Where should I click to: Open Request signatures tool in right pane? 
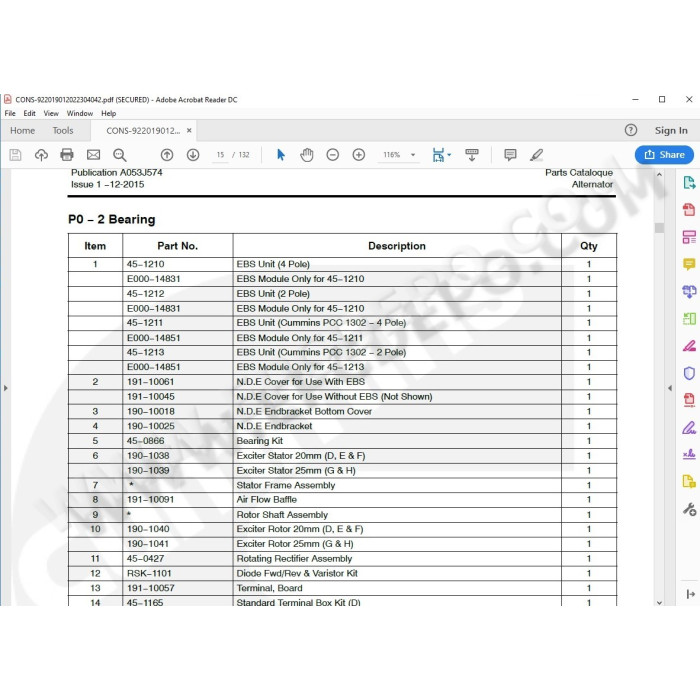[689, 454]
